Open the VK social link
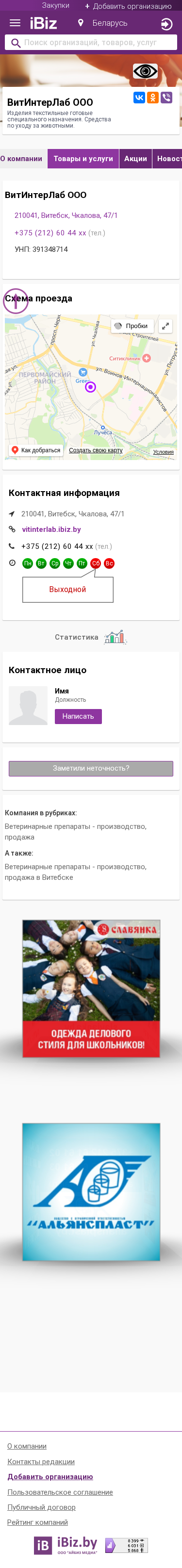The height and width of the screenshot is (1568, 182). (x=139, y=98)
